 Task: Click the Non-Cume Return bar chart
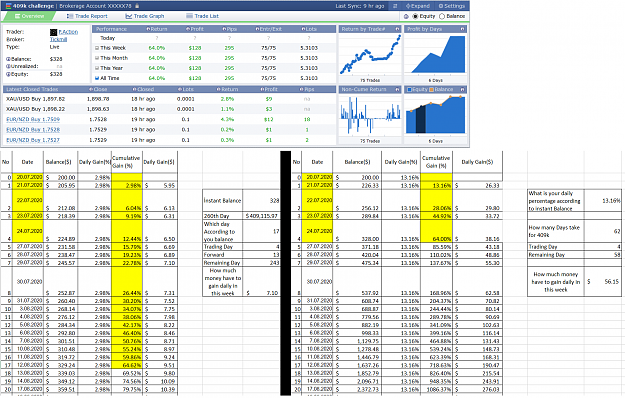370,116
